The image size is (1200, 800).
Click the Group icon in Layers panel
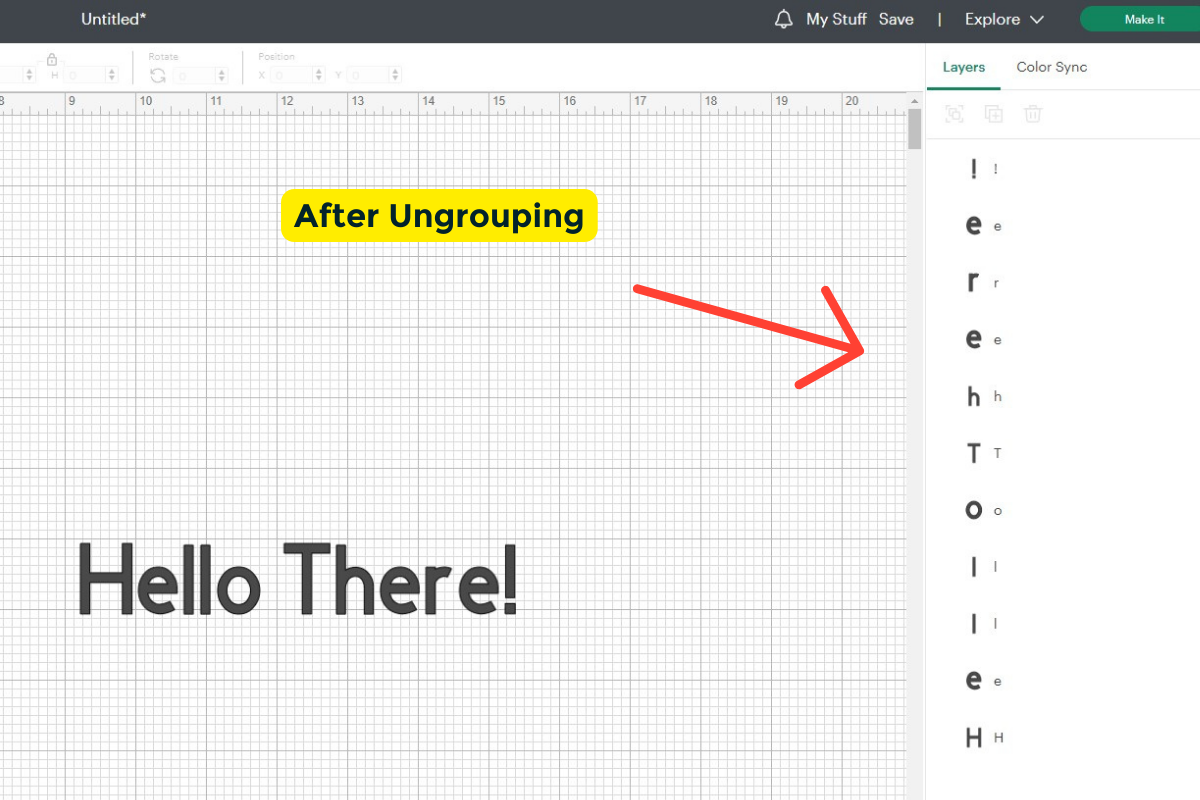click(x=954, y=114)
